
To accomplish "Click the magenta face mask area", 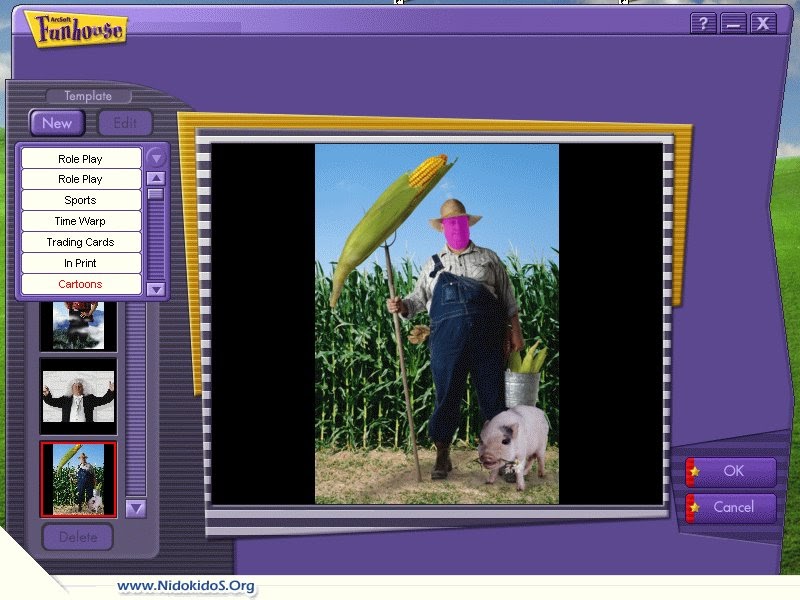I will click(x=455, y=232).
